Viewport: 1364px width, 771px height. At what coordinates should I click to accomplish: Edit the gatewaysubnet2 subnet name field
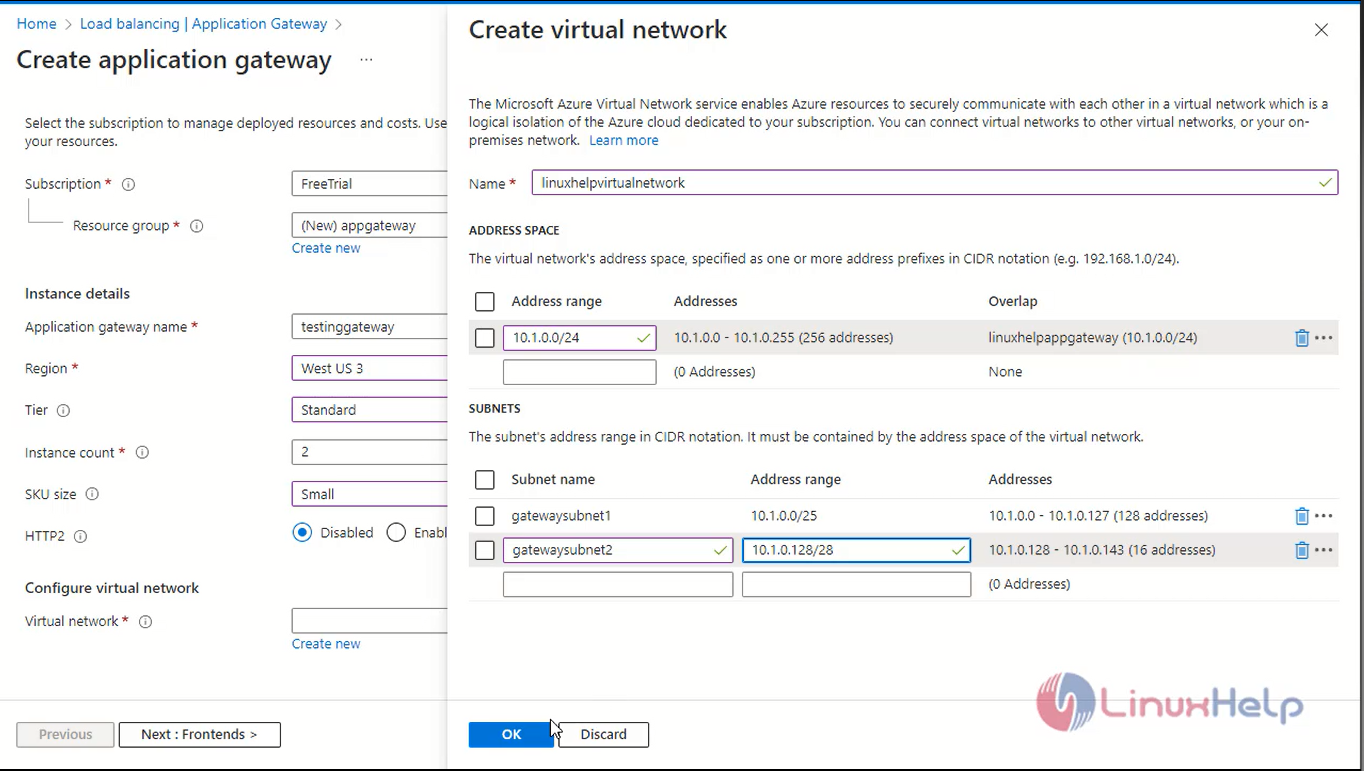click(618, 550)
